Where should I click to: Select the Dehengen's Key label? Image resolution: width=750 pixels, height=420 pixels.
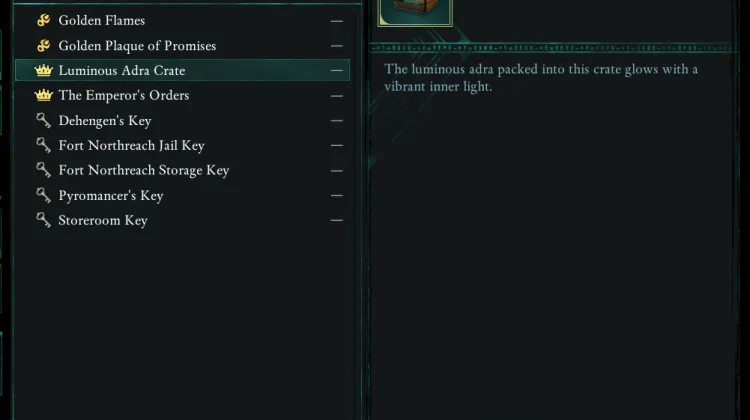[105, 120]
